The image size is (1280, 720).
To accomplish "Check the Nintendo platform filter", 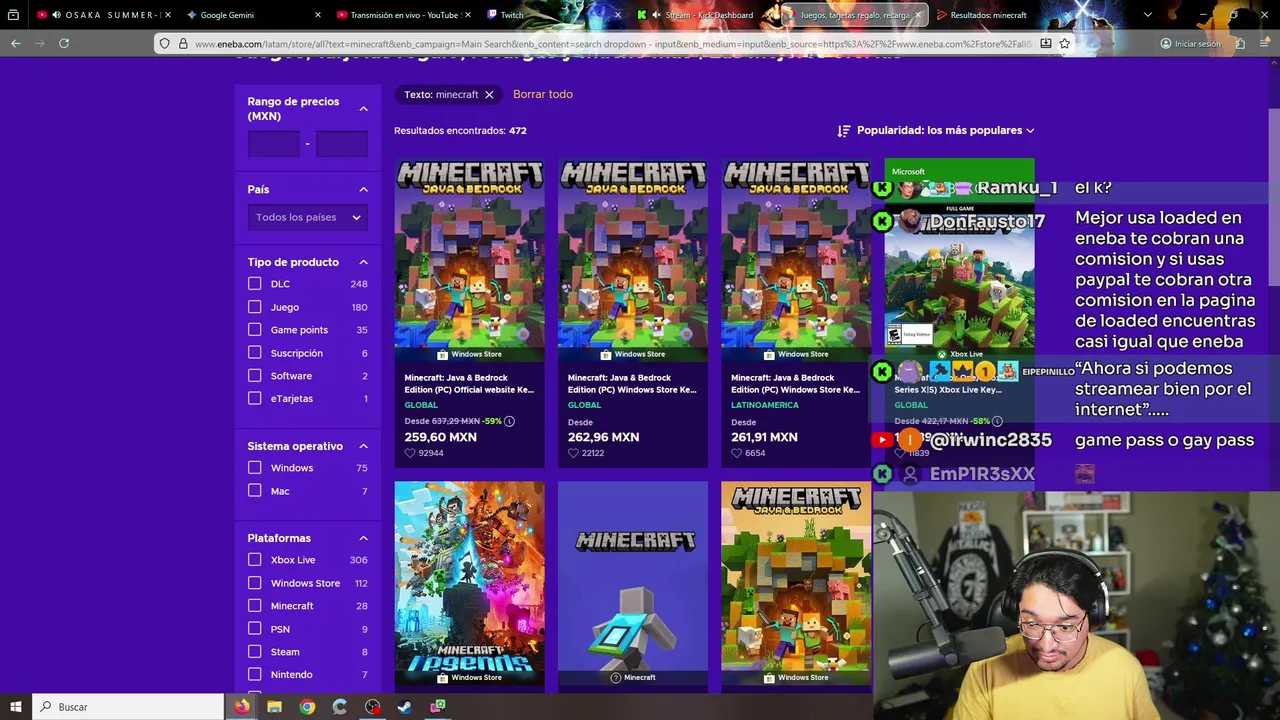I will (254, 675).
